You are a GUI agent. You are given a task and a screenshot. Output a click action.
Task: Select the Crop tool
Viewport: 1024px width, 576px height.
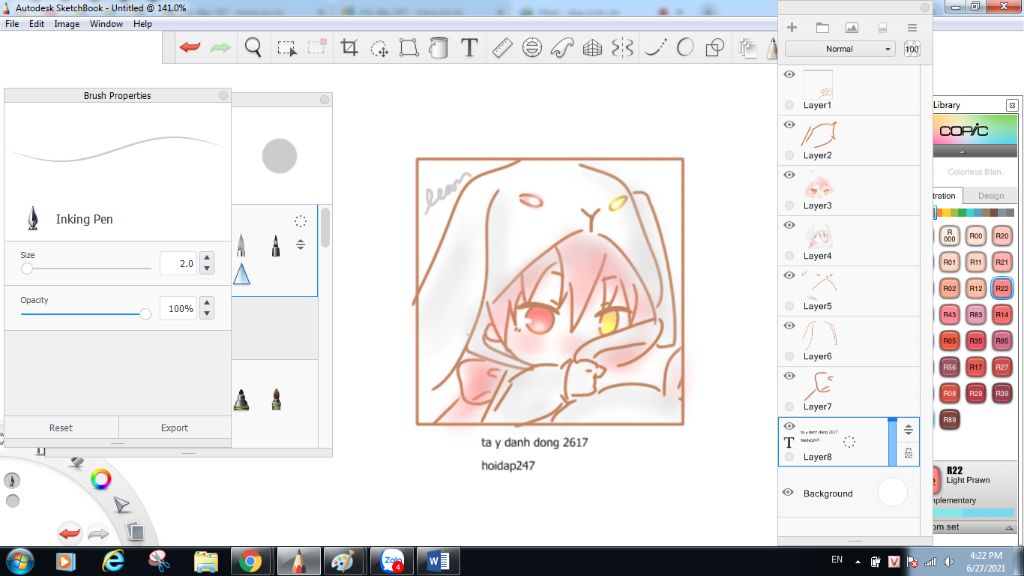coord(349,47)
